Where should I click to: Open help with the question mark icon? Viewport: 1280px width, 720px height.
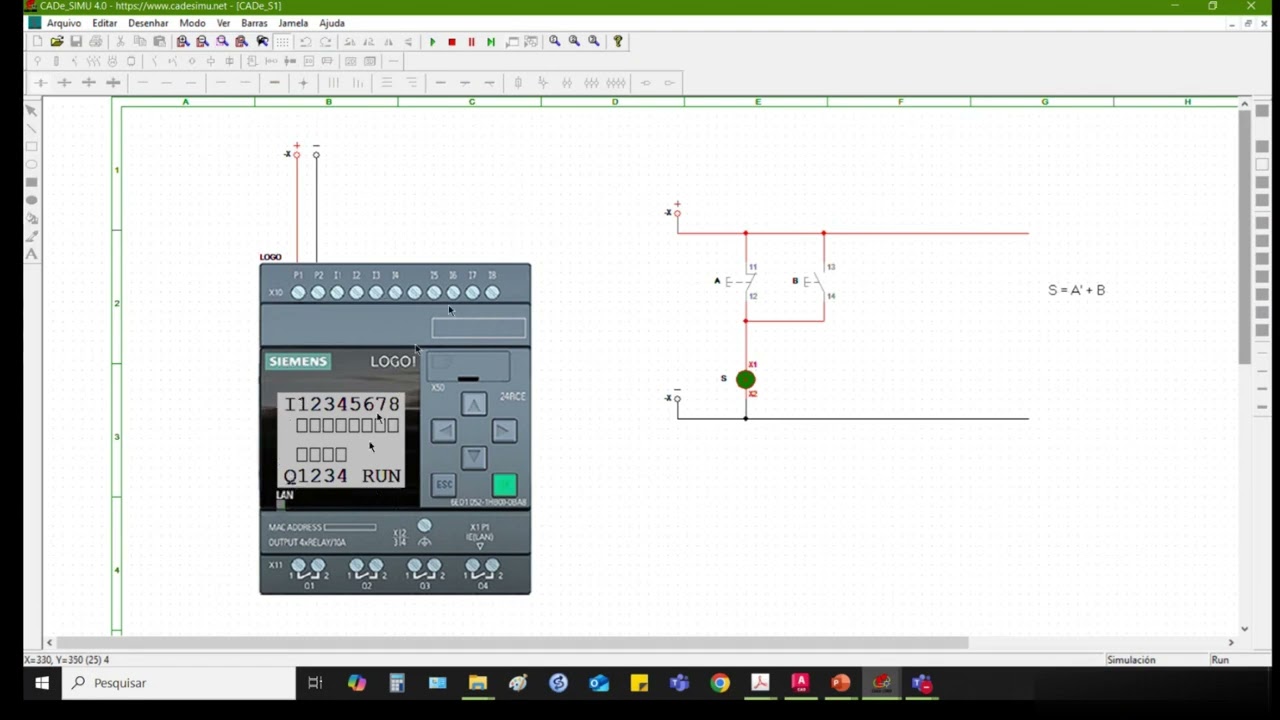pos(618,42)
